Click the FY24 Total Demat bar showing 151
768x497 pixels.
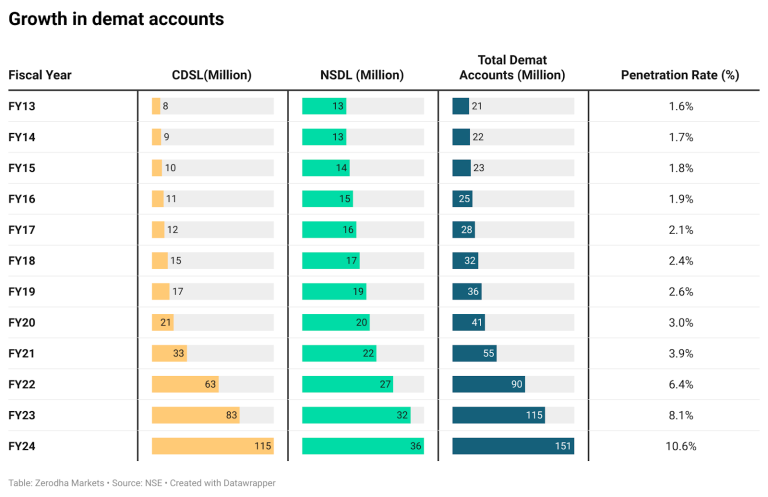[x=512, y=446]
